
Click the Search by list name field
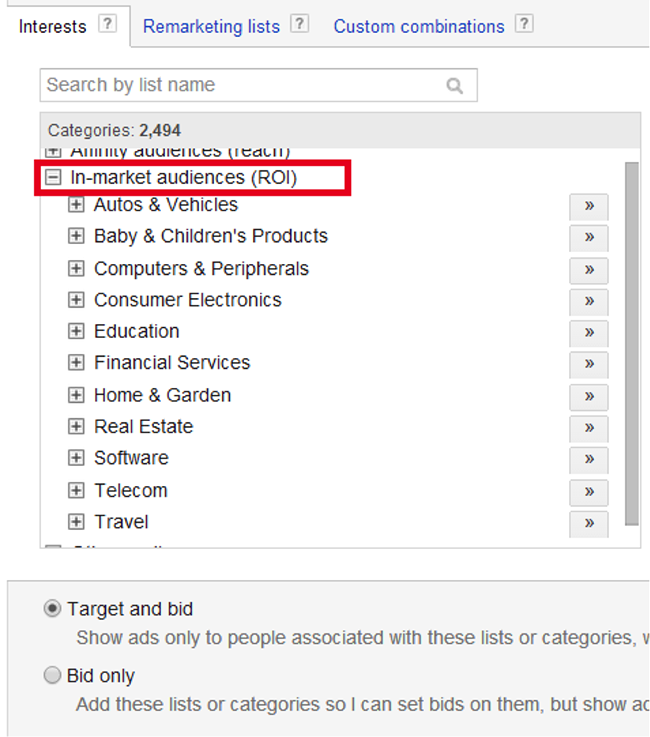pyautogui.click(x=240, y=86)
